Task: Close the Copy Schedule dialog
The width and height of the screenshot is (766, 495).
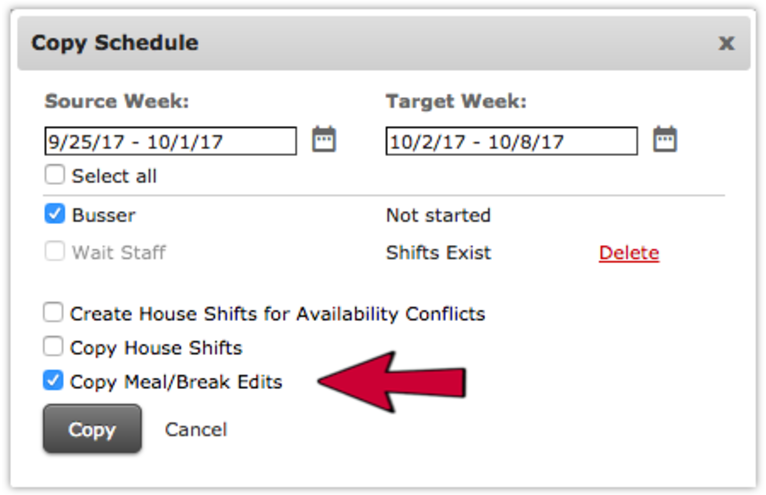Action: click(726, 43)
